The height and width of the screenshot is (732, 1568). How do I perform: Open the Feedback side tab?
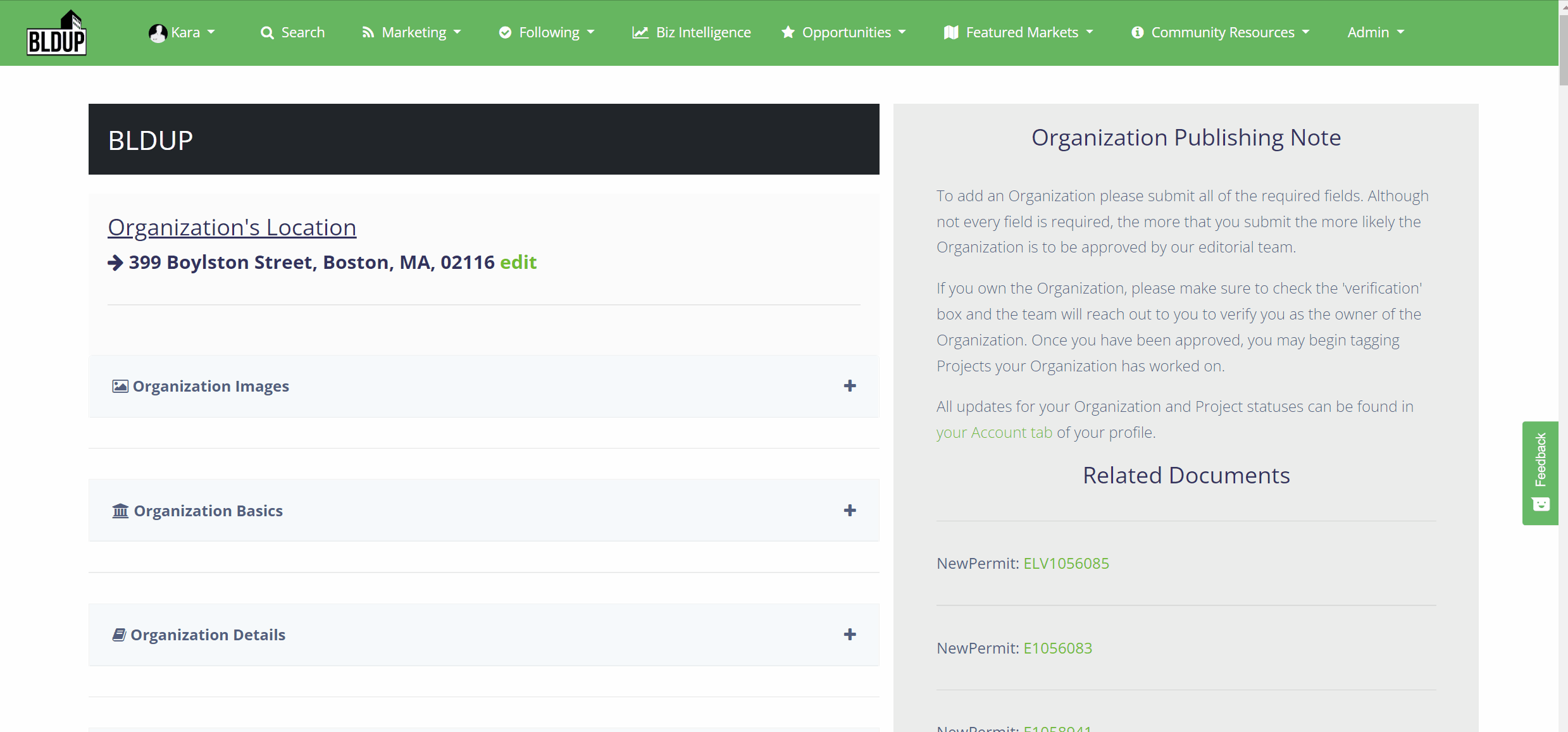click(x=1540, y=472)
